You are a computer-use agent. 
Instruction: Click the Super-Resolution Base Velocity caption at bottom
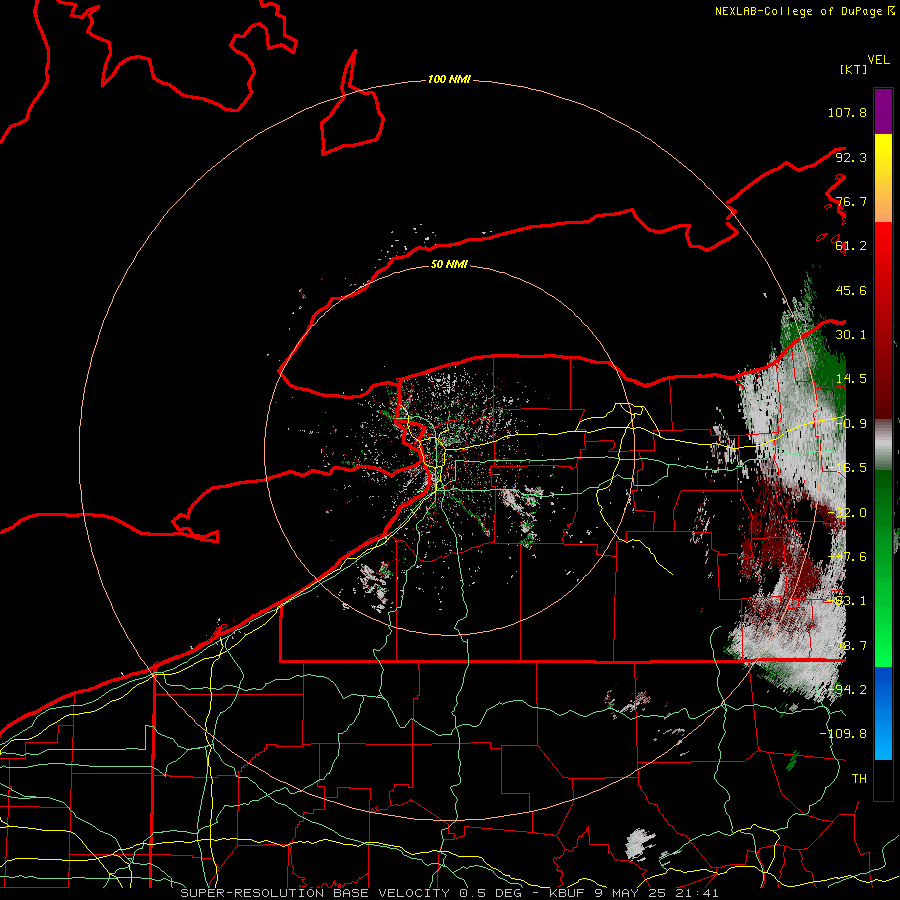pyautogui.click(x=449, y=893)
